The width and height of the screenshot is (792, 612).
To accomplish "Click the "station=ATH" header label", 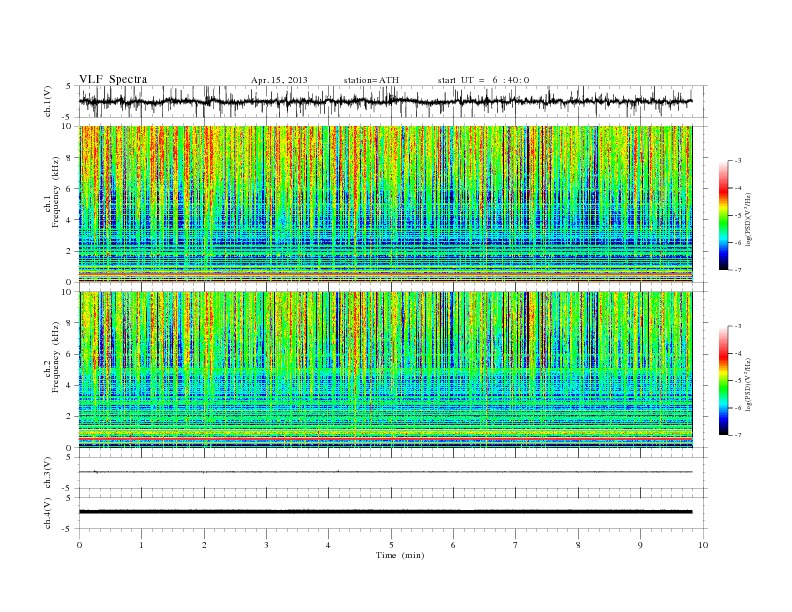I will click(371, 80).
